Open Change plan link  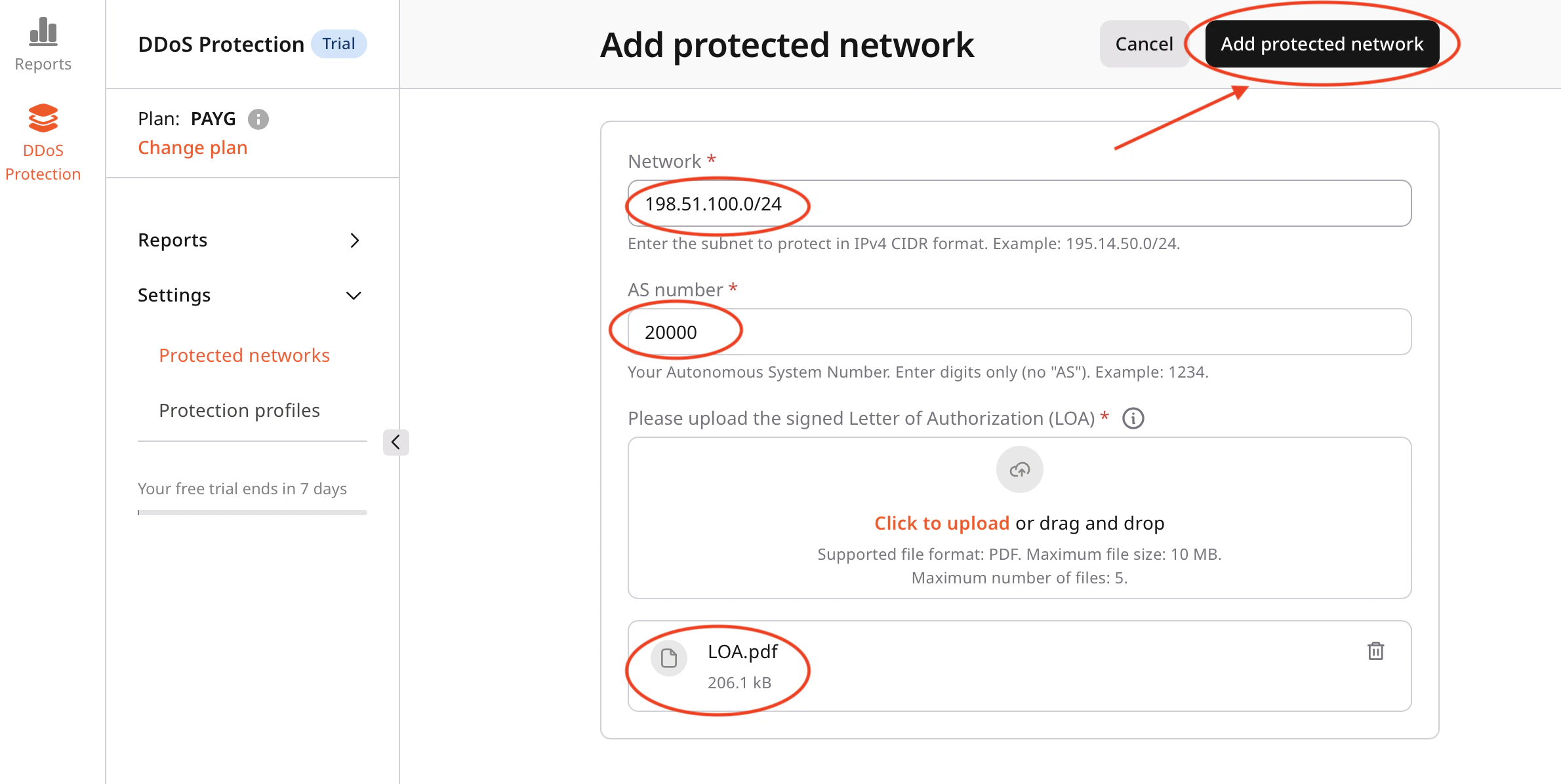192,147
